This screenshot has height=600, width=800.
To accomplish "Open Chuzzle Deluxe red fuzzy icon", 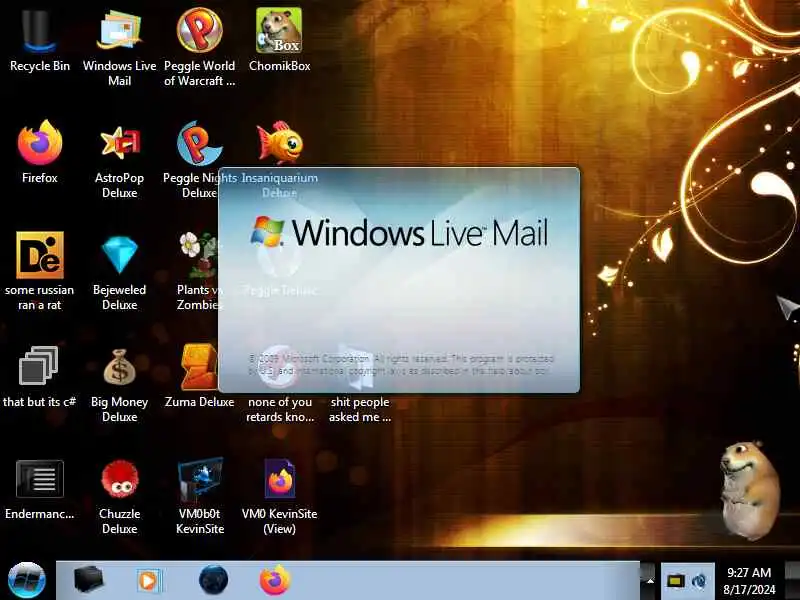I will (119, 495).
